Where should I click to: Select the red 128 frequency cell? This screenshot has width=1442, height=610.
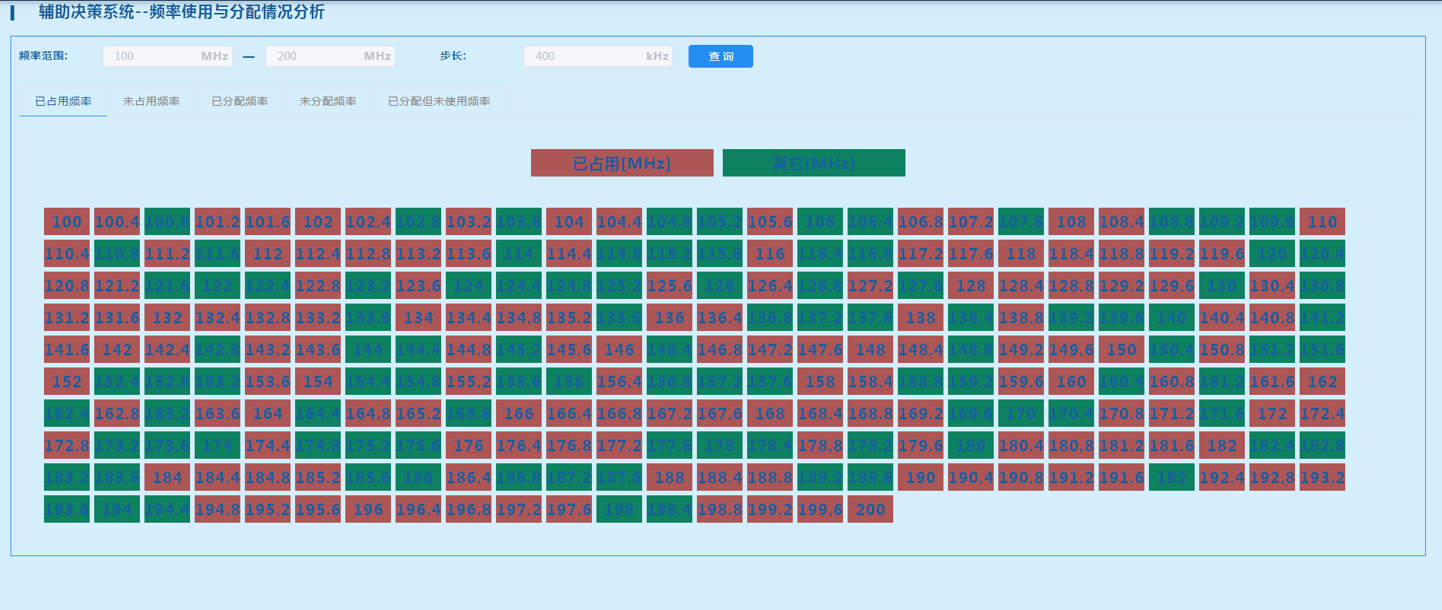click(x=971, y=286)
